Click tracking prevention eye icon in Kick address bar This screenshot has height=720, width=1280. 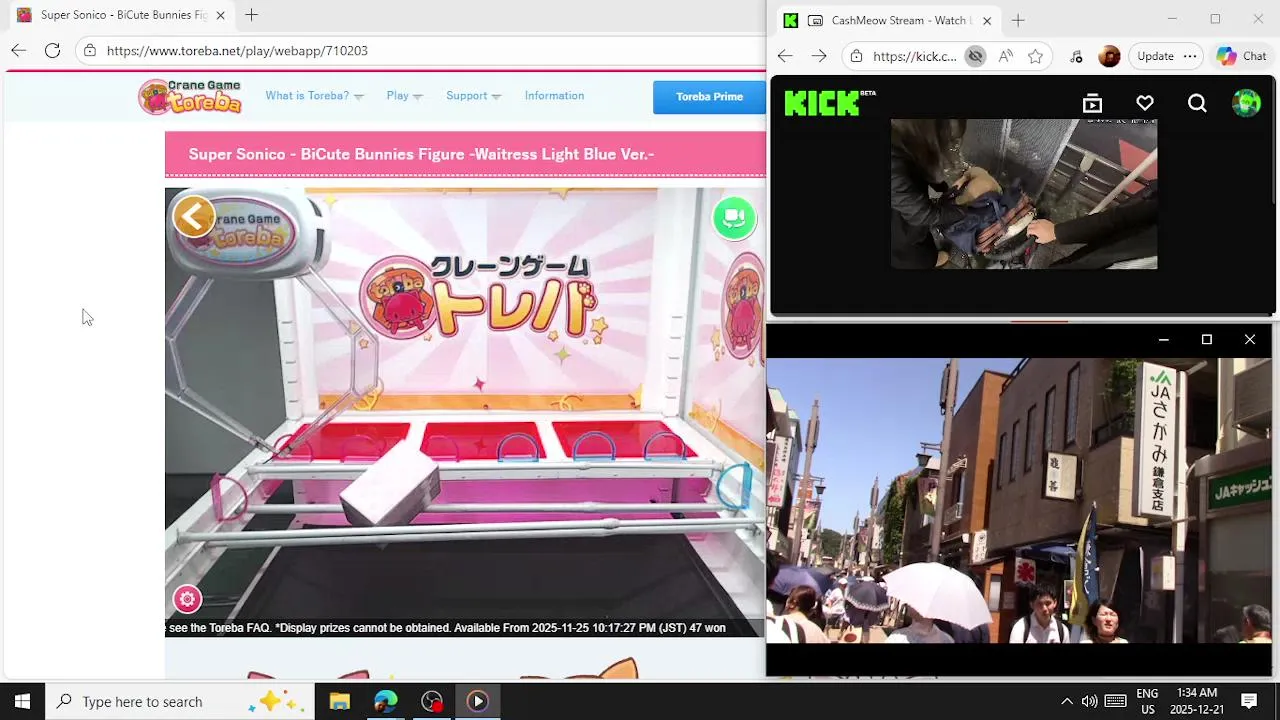click(975, 56)
